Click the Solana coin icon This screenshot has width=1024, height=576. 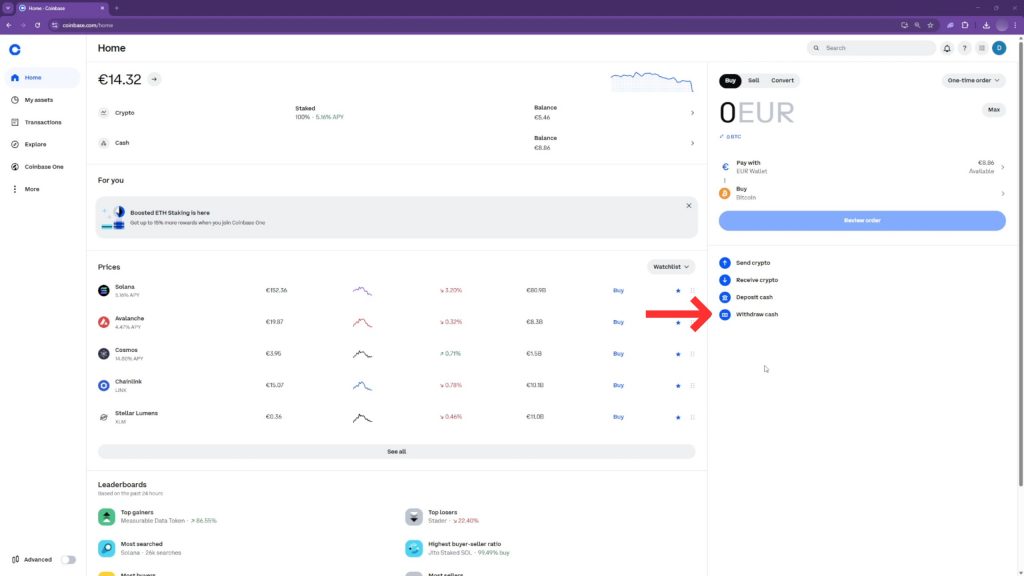point(104,291)
